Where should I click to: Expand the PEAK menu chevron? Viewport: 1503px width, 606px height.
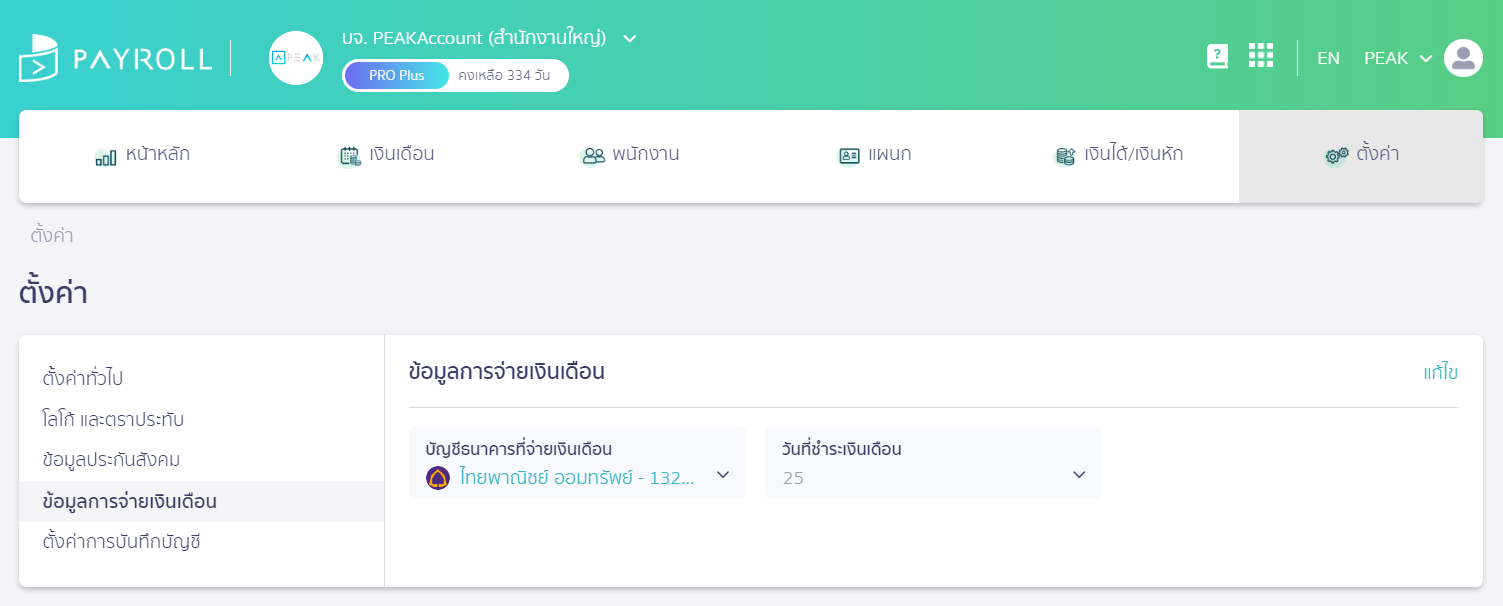[1424, 58]
